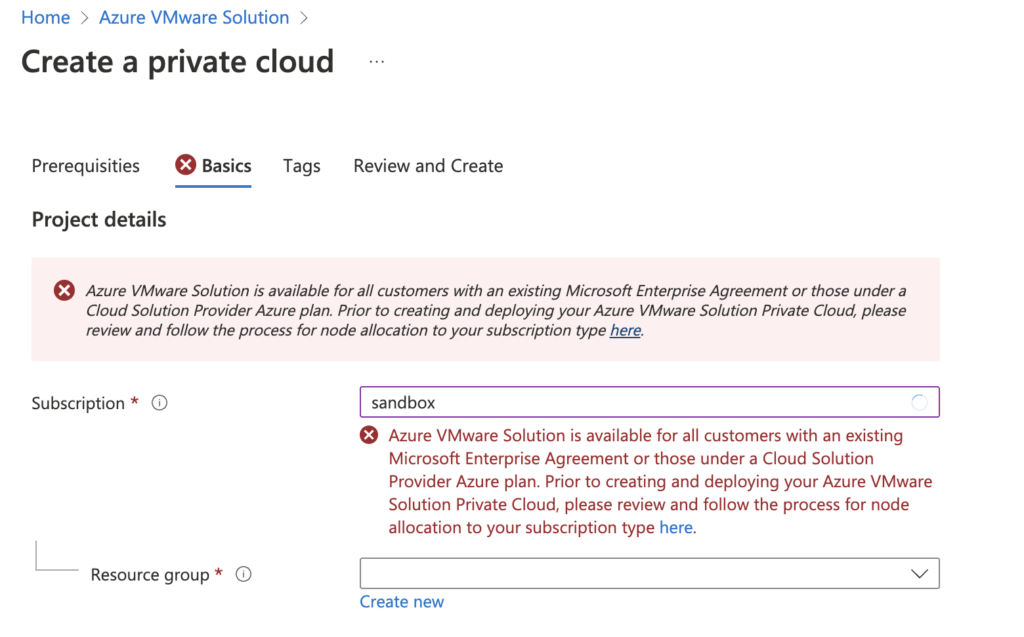Go to Azure VMware Solution breadcrumb
Screen dimensions: 1024x637
click(194, 18)
